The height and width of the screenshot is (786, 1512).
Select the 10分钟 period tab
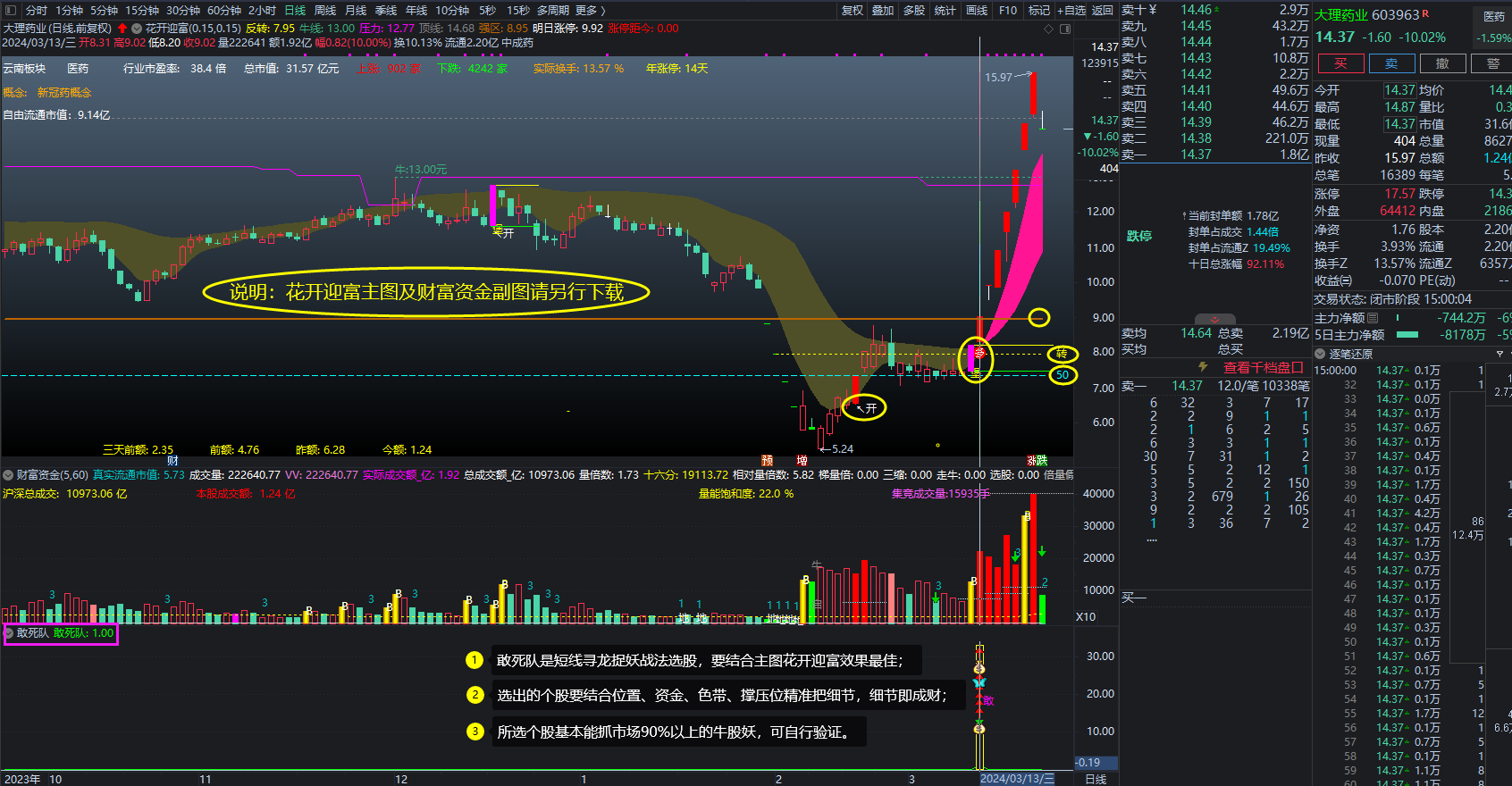[x=452, y=10]
